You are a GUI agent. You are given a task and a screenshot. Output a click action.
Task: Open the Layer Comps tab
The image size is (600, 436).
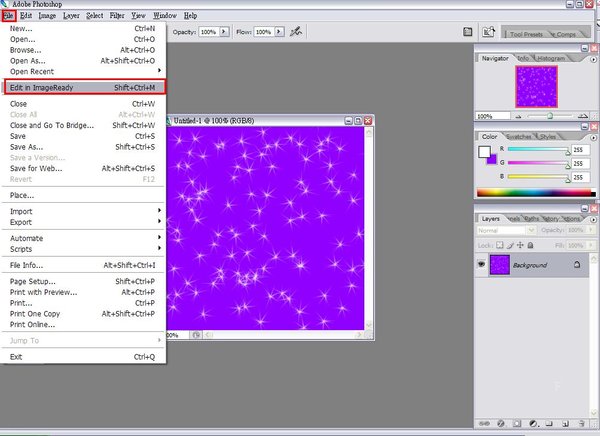point(566,34)
